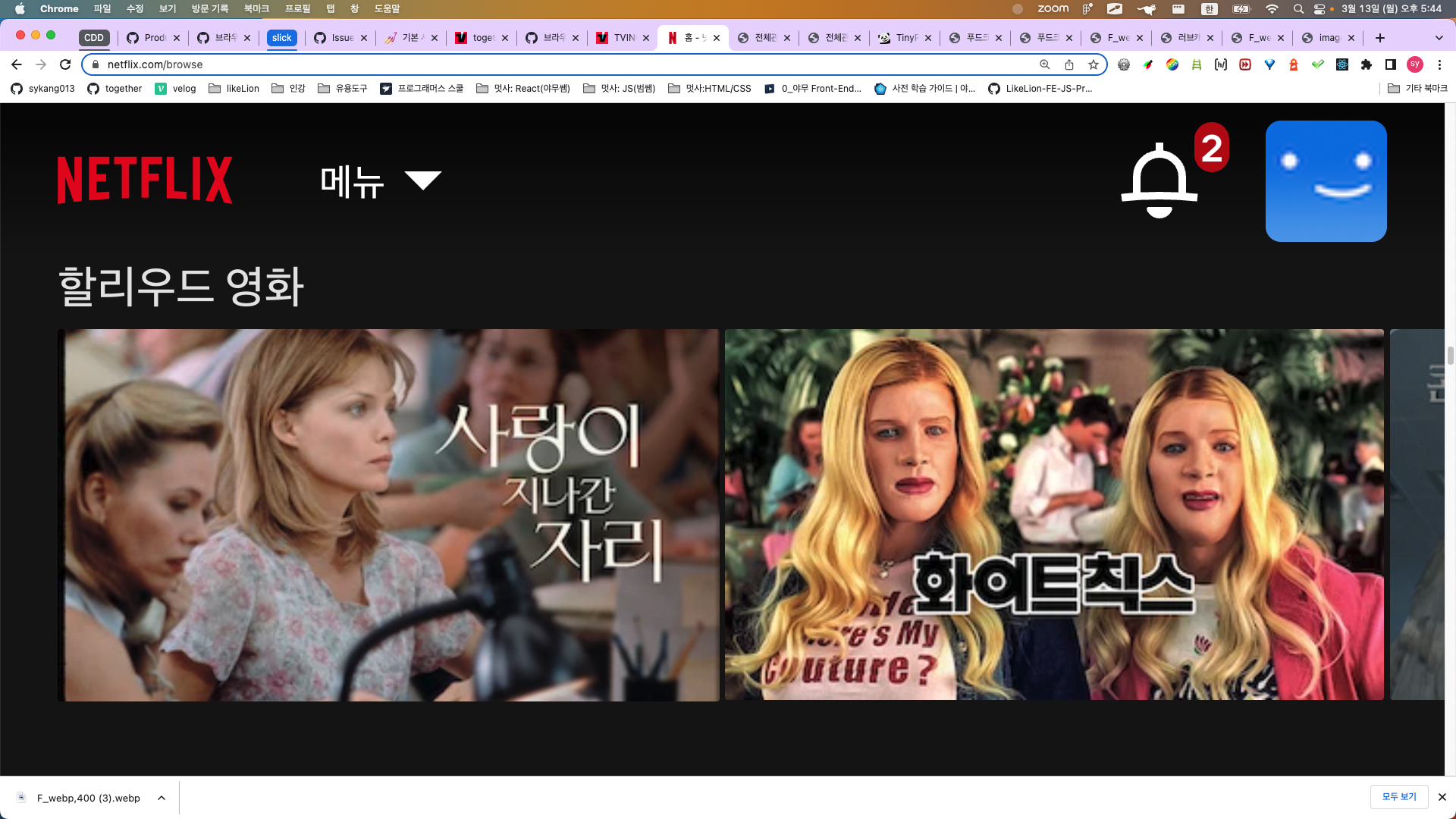Go forward with the browser forward arrow

tap(41, 64)
